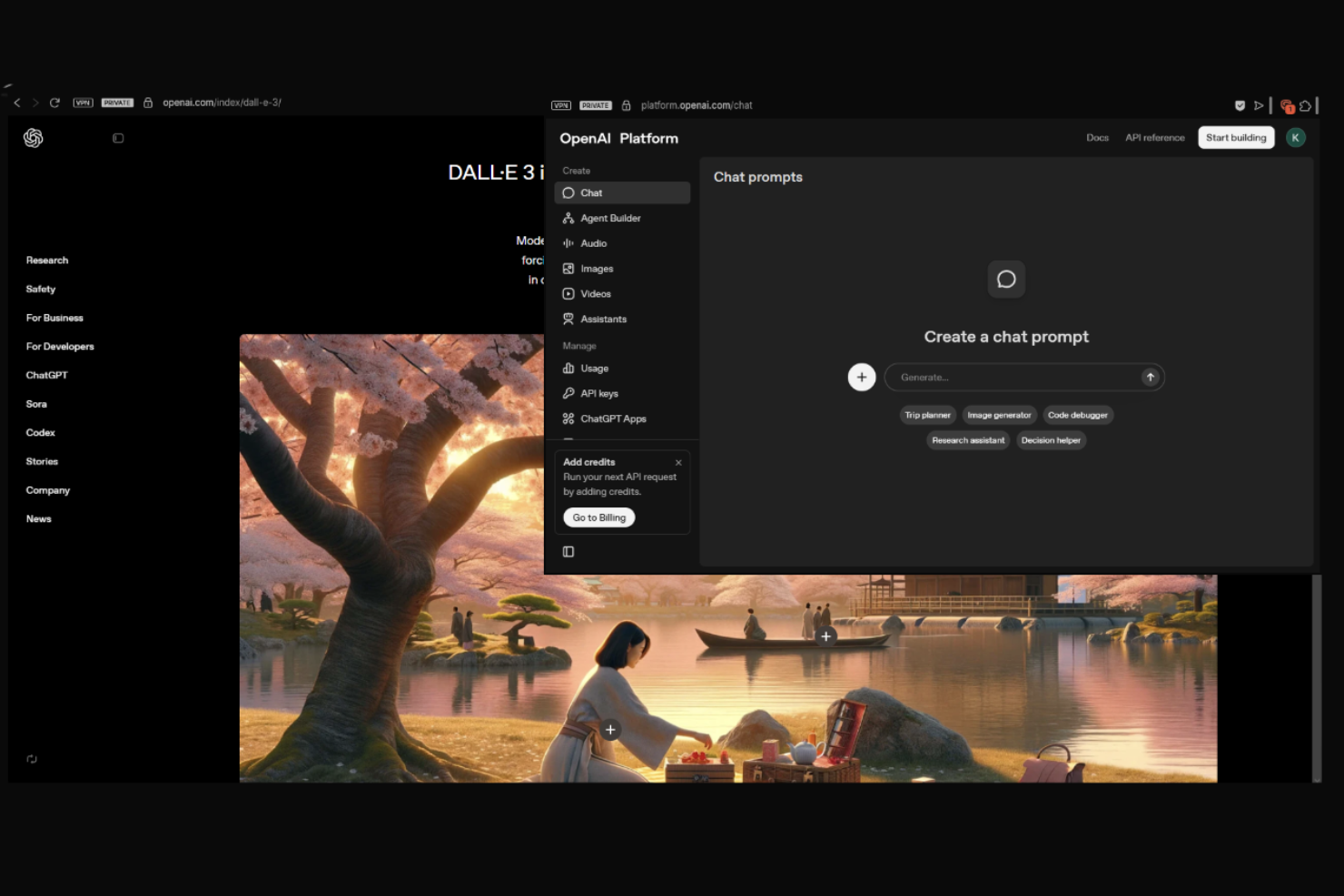Open Chat in the Platform sidebar
This screenshot has height=896, width=1344.
coord(622,192)
